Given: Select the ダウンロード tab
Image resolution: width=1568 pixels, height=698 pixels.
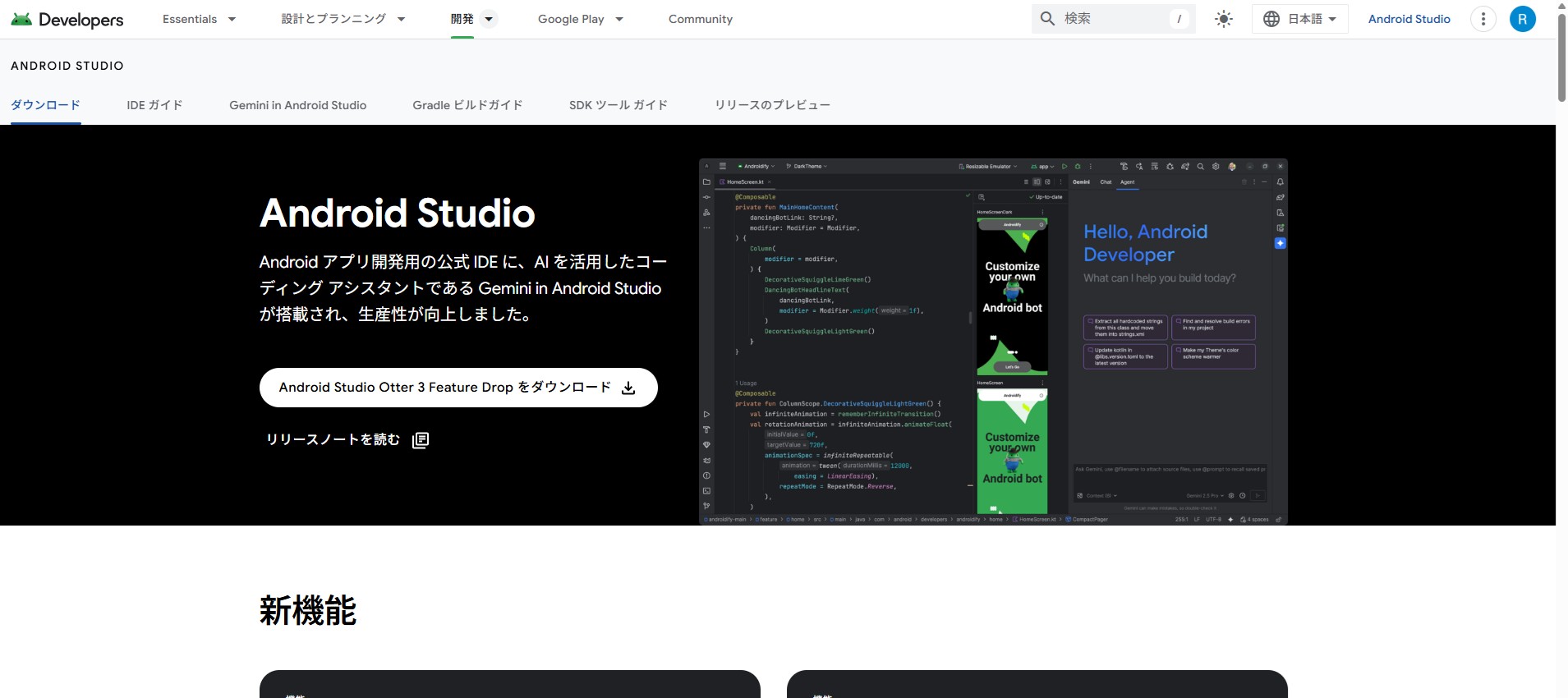Looking at the screenshot, I should (45, 105).
